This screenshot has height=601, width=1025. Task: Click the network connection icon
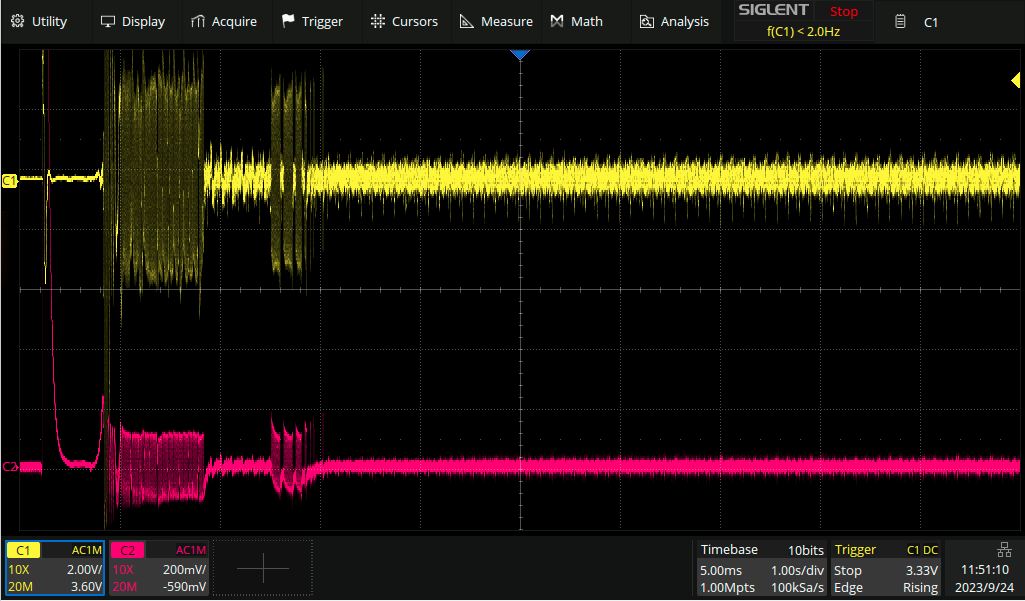(1004, 549)
